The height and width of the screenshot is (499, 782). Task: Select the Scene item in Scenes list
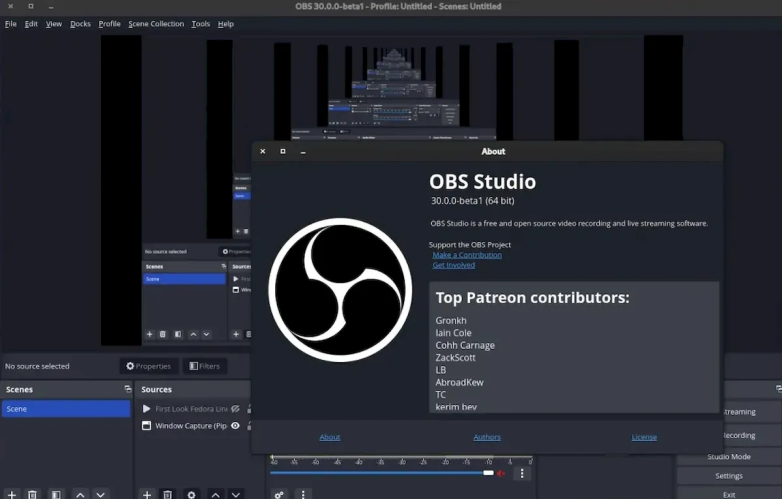(66, 409)
